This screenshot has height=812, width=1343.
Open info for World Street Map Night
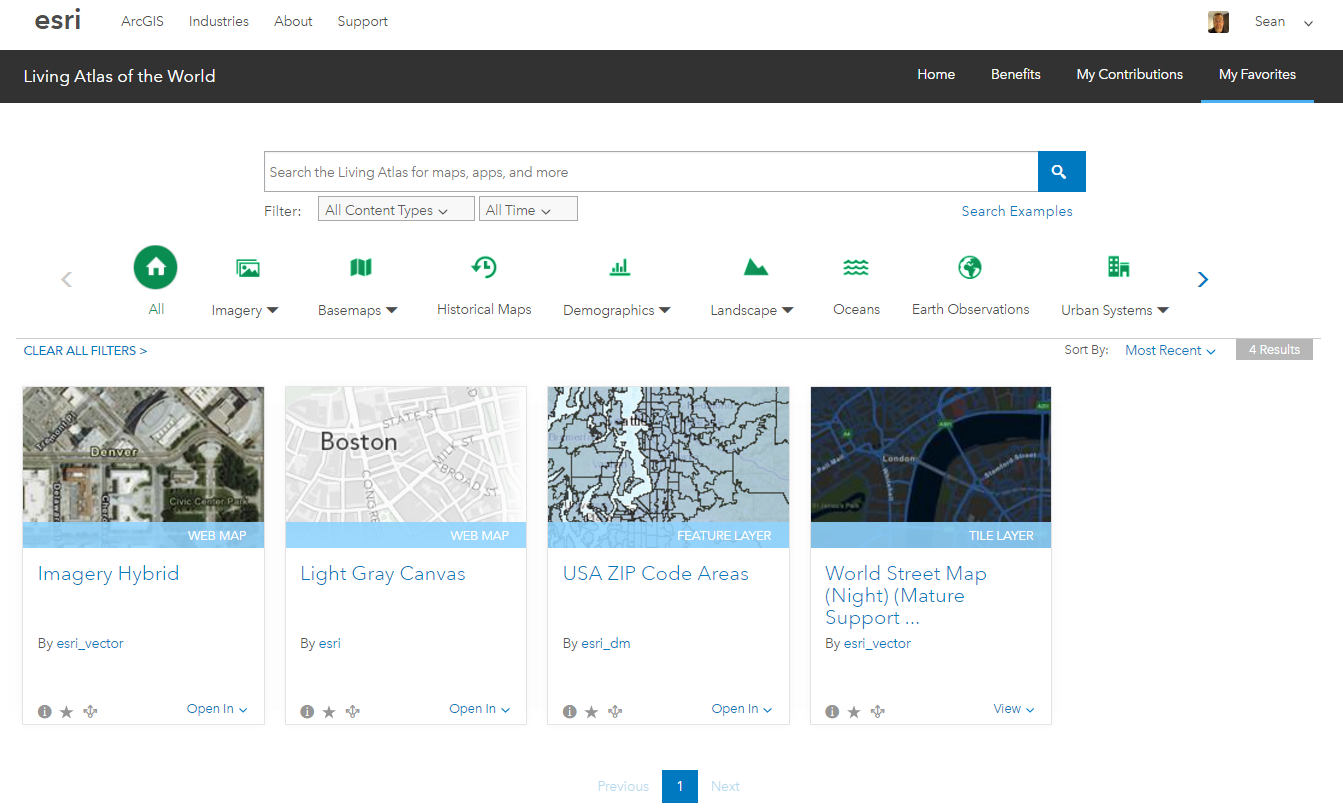pyautogui.click(x=832, y=712)
